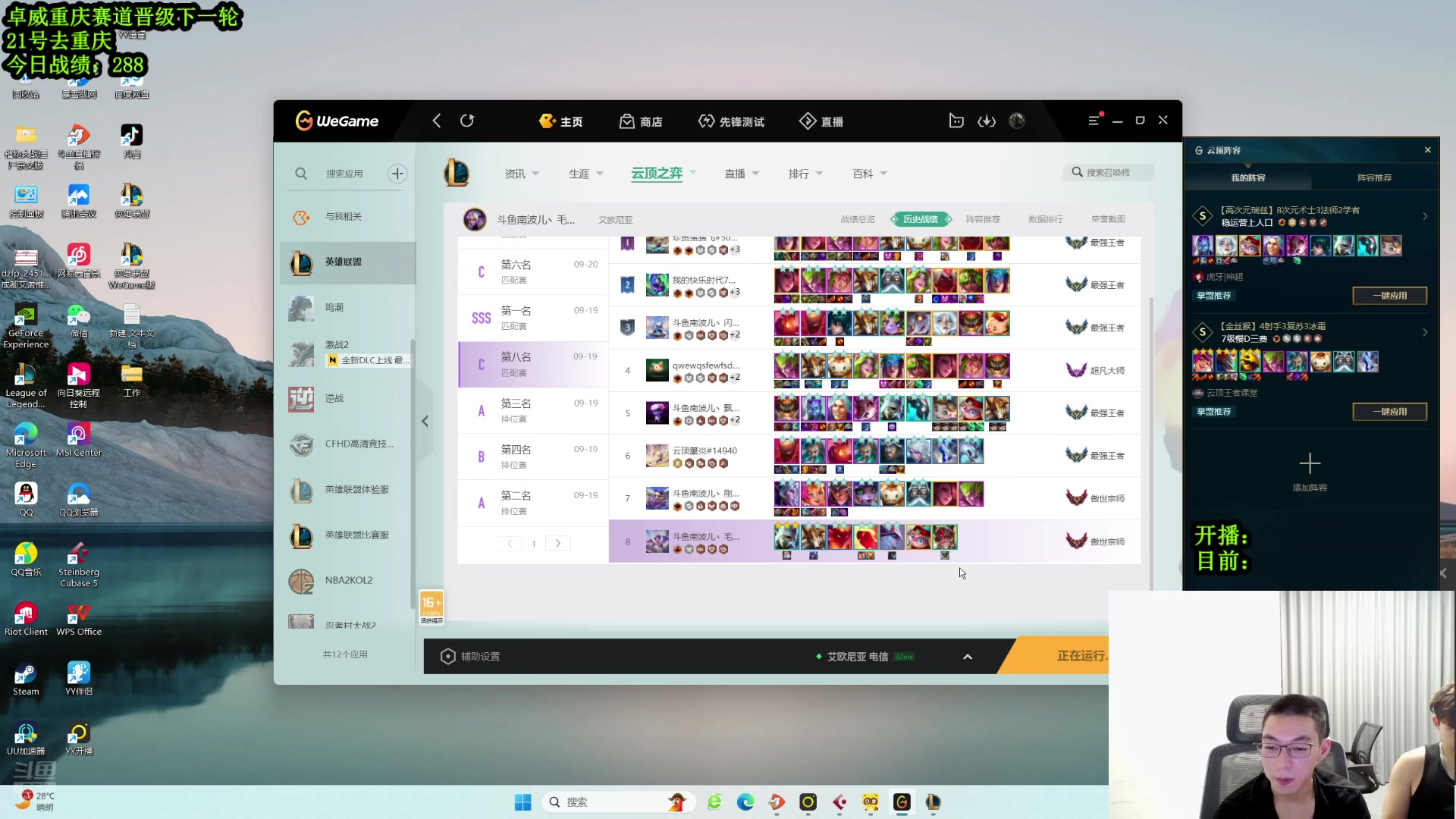Select the 第六名 match on 09-20
Viewport: 1456px width, 819px height.
point(533,271)
